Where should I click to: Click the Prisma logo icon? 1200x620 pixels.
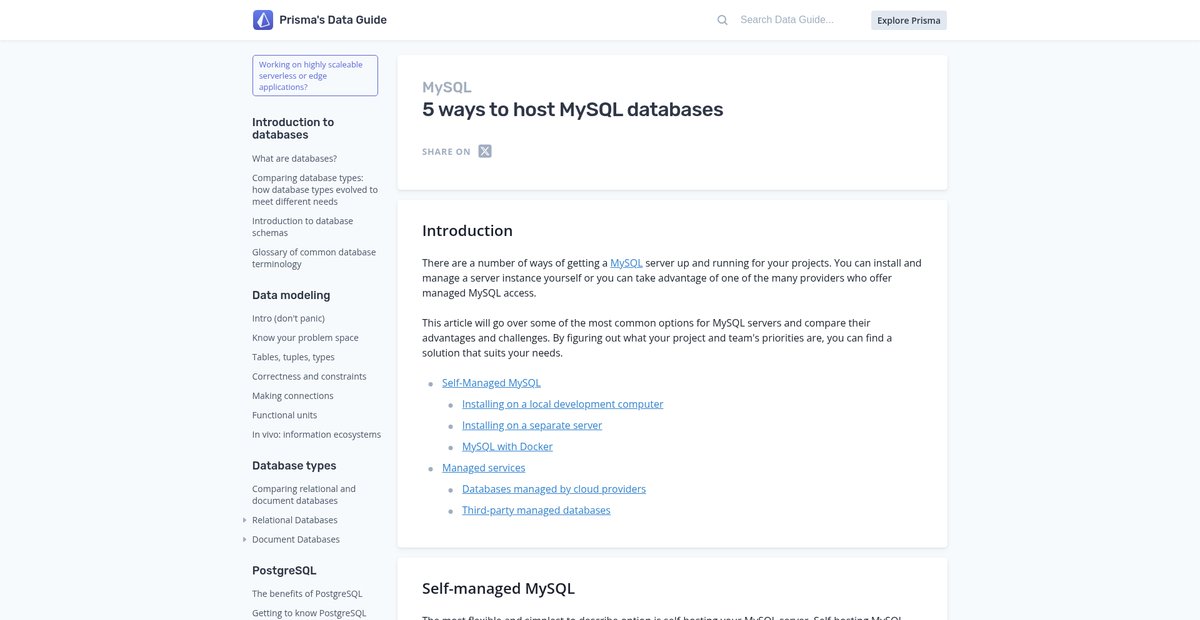coord(263,20)
